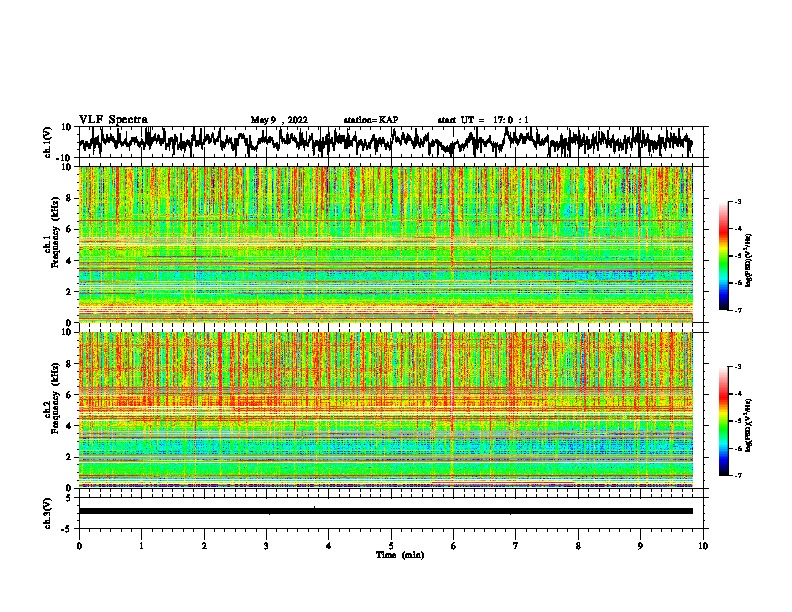This screenshot has height=612, width=792.
Task: Click the "Time (min)" axis label
Action: click(400, 555)
